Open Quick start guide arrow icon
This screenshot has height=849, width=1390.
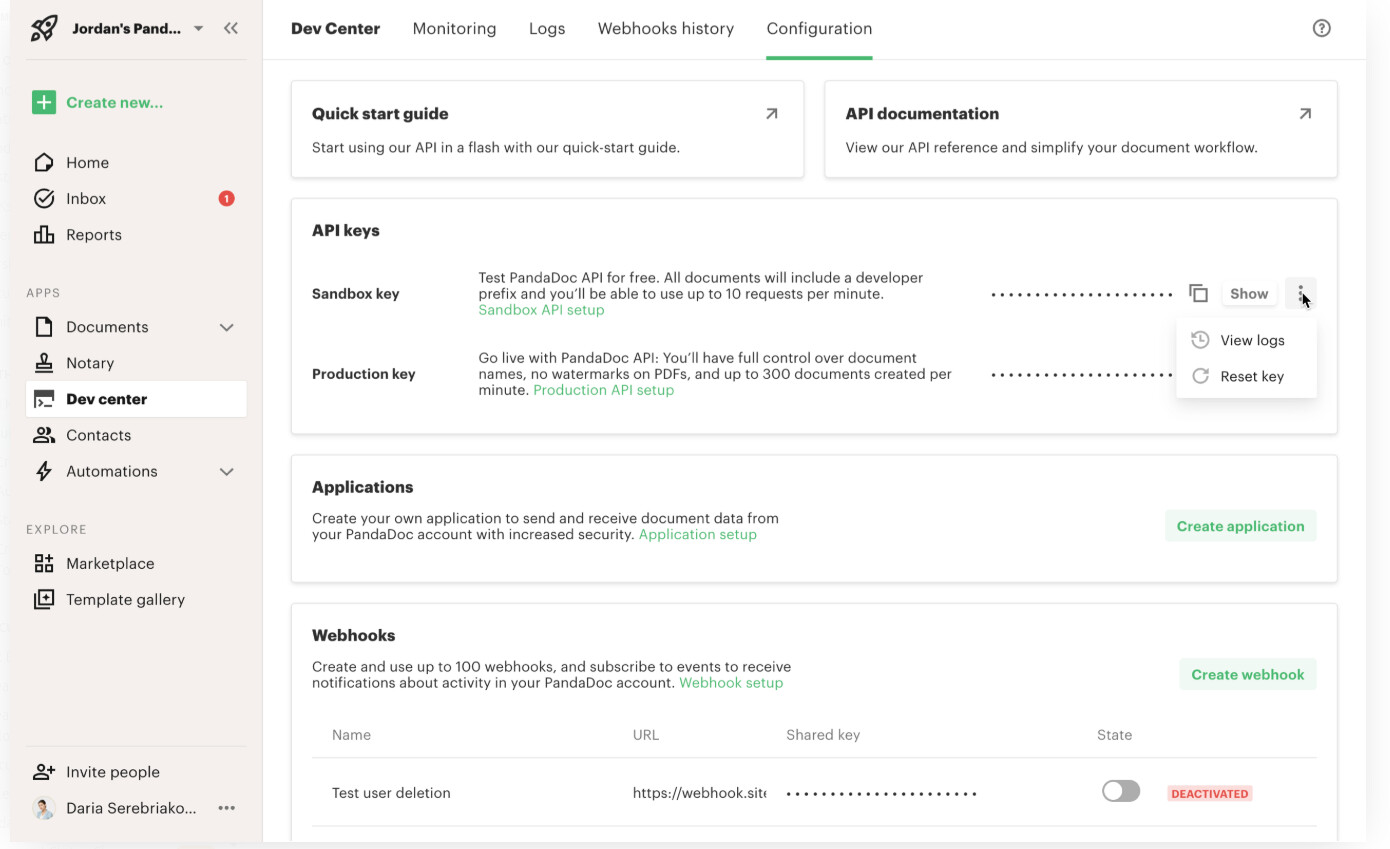(x=771, y=114)
